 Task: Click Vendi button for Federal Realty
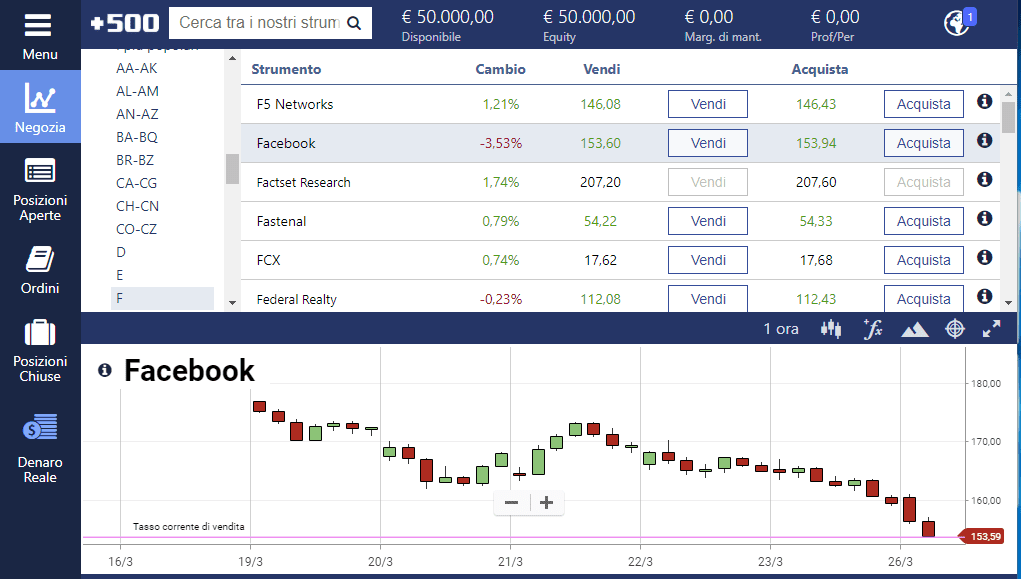click(708, 299)
